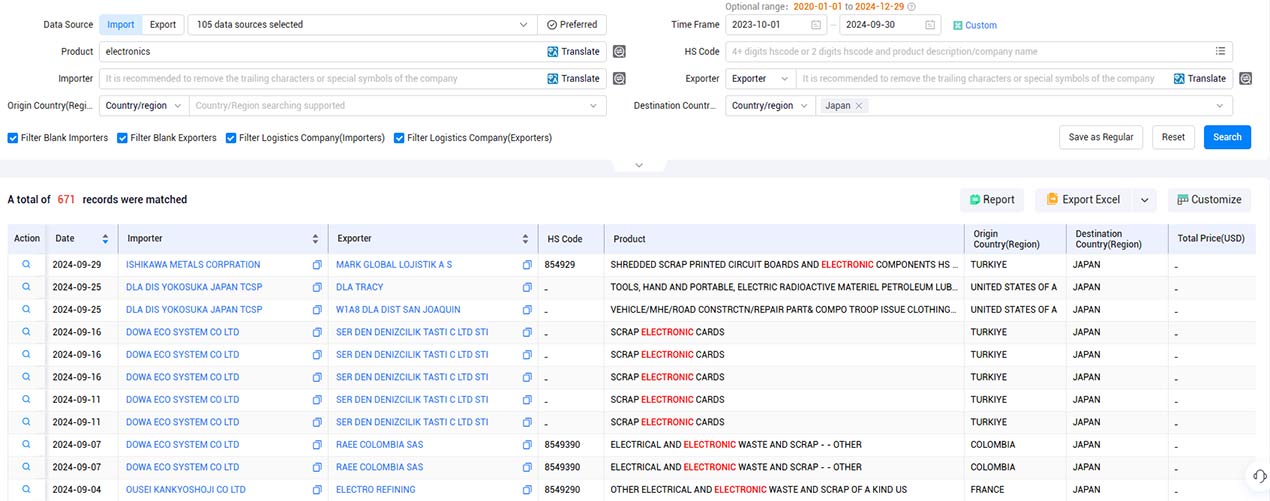Click the Report button
The image size is (1270, 501).
coord(991,200)
